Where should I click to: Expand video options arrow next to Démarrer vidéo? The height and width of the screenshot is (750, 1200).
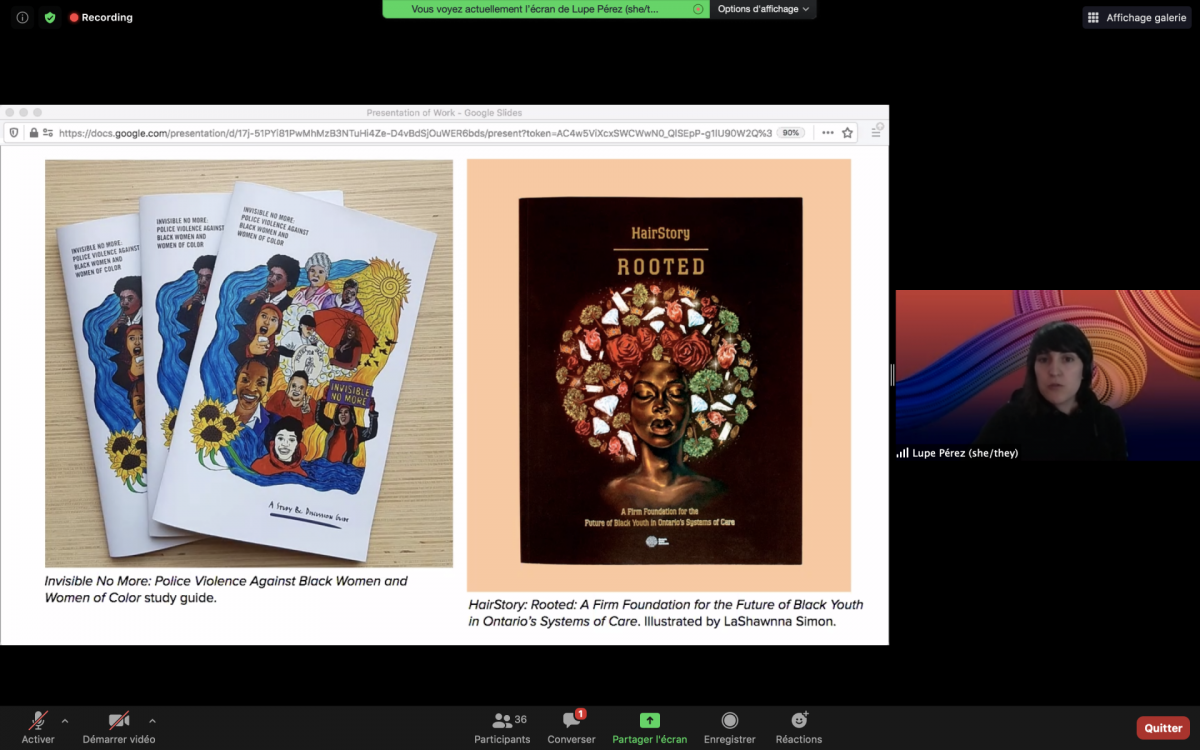(152, 721)
